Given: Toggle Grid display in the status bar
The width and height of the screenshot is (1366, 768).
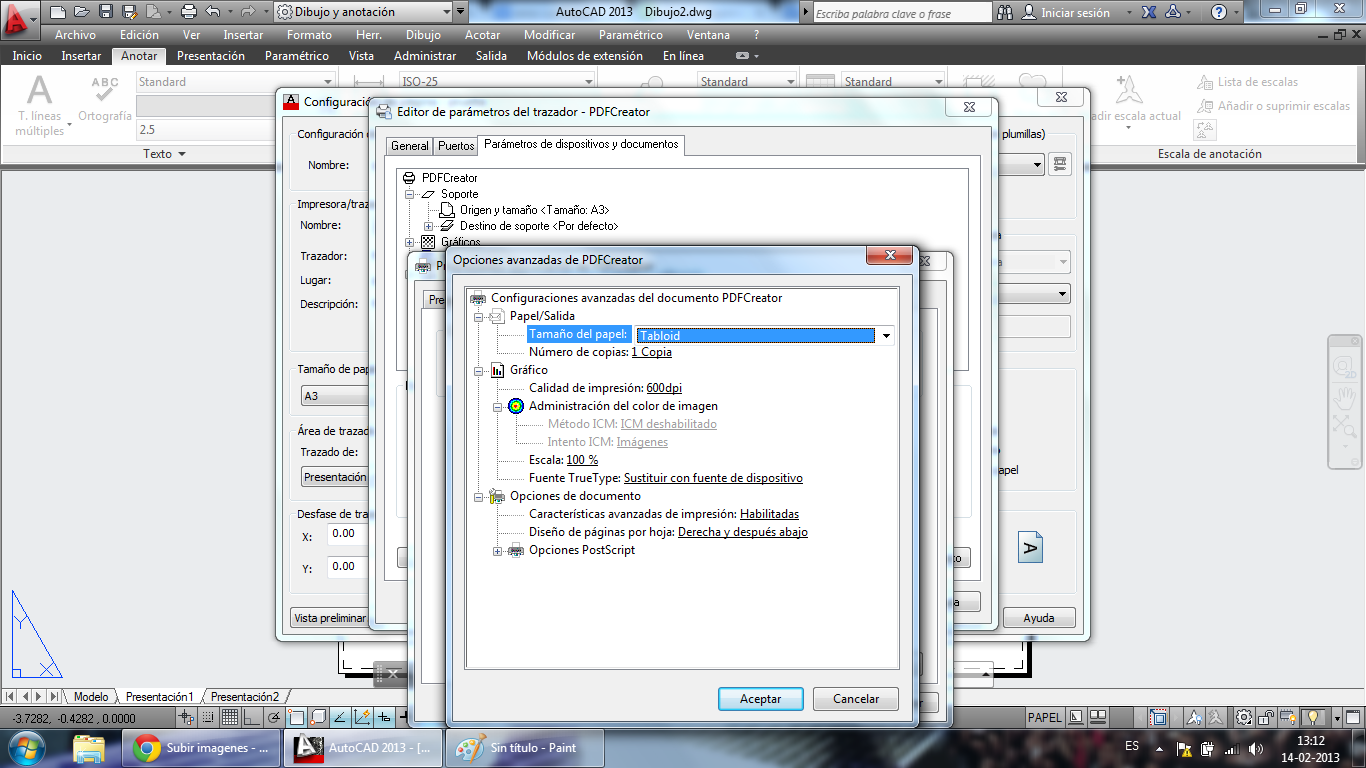Looking at the screenshot, I should coord(230,717).
